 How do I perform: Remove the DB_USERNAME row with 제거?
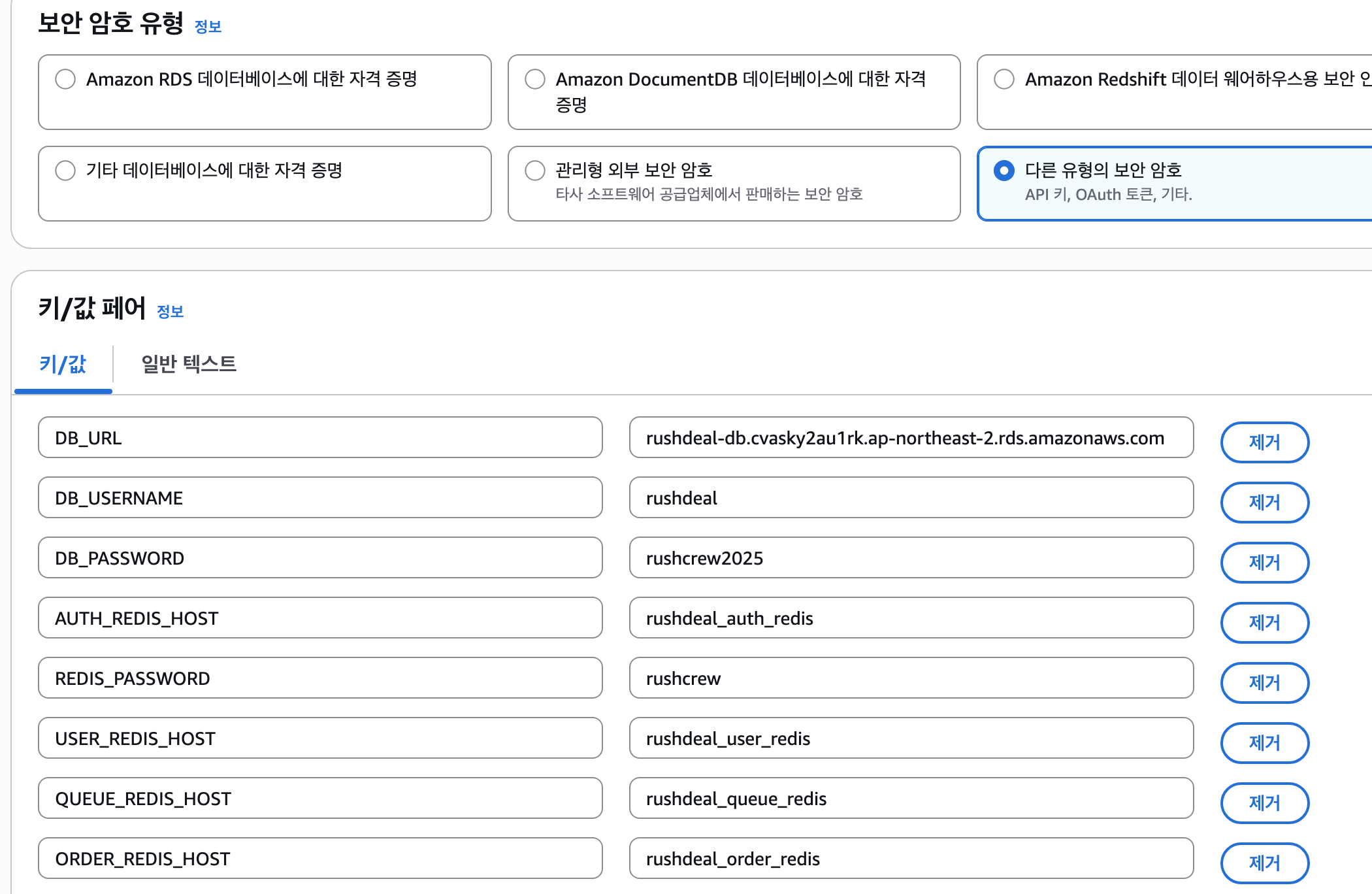tap(1264, 503)
